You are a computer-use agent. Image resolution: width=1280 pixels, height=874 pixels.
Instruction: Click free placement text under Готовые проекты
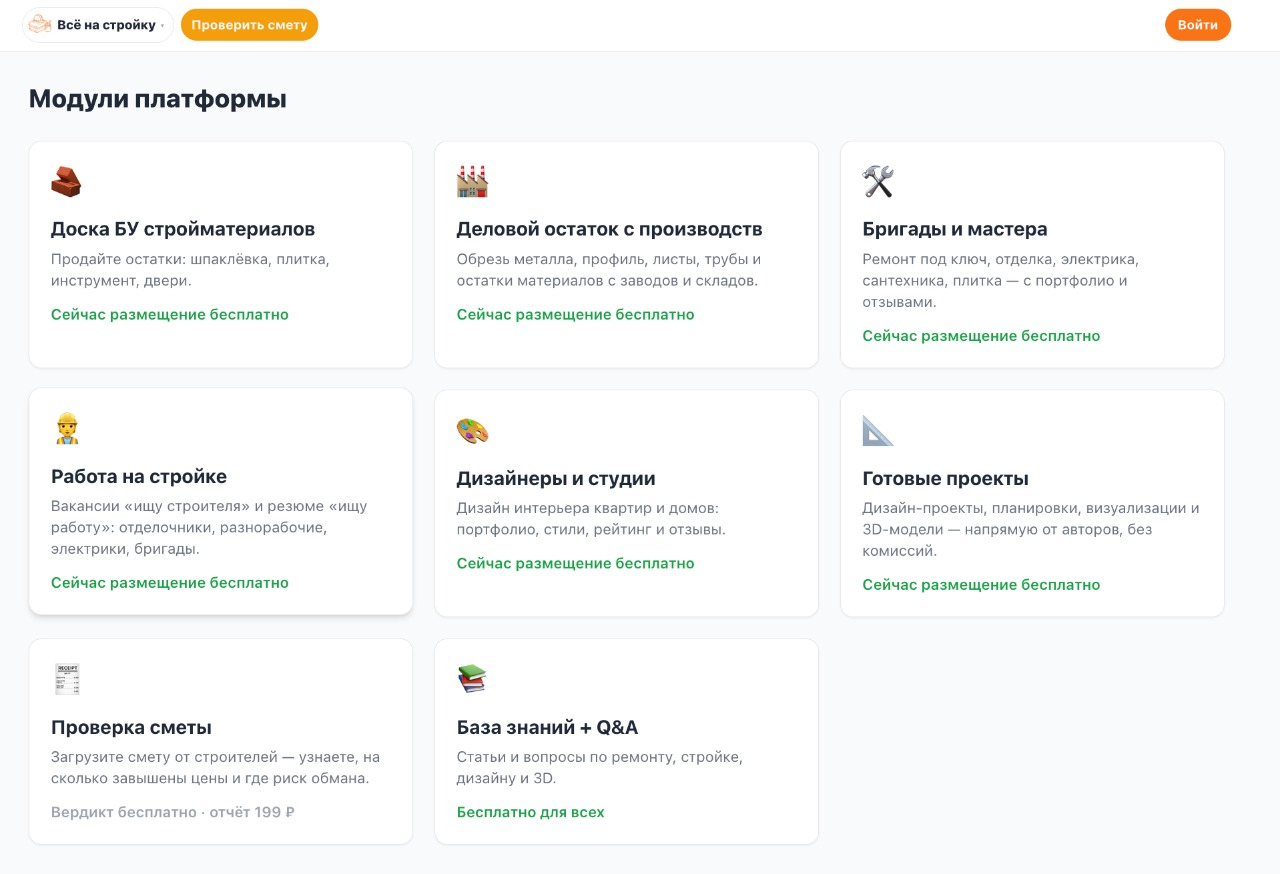coord(982,584)
